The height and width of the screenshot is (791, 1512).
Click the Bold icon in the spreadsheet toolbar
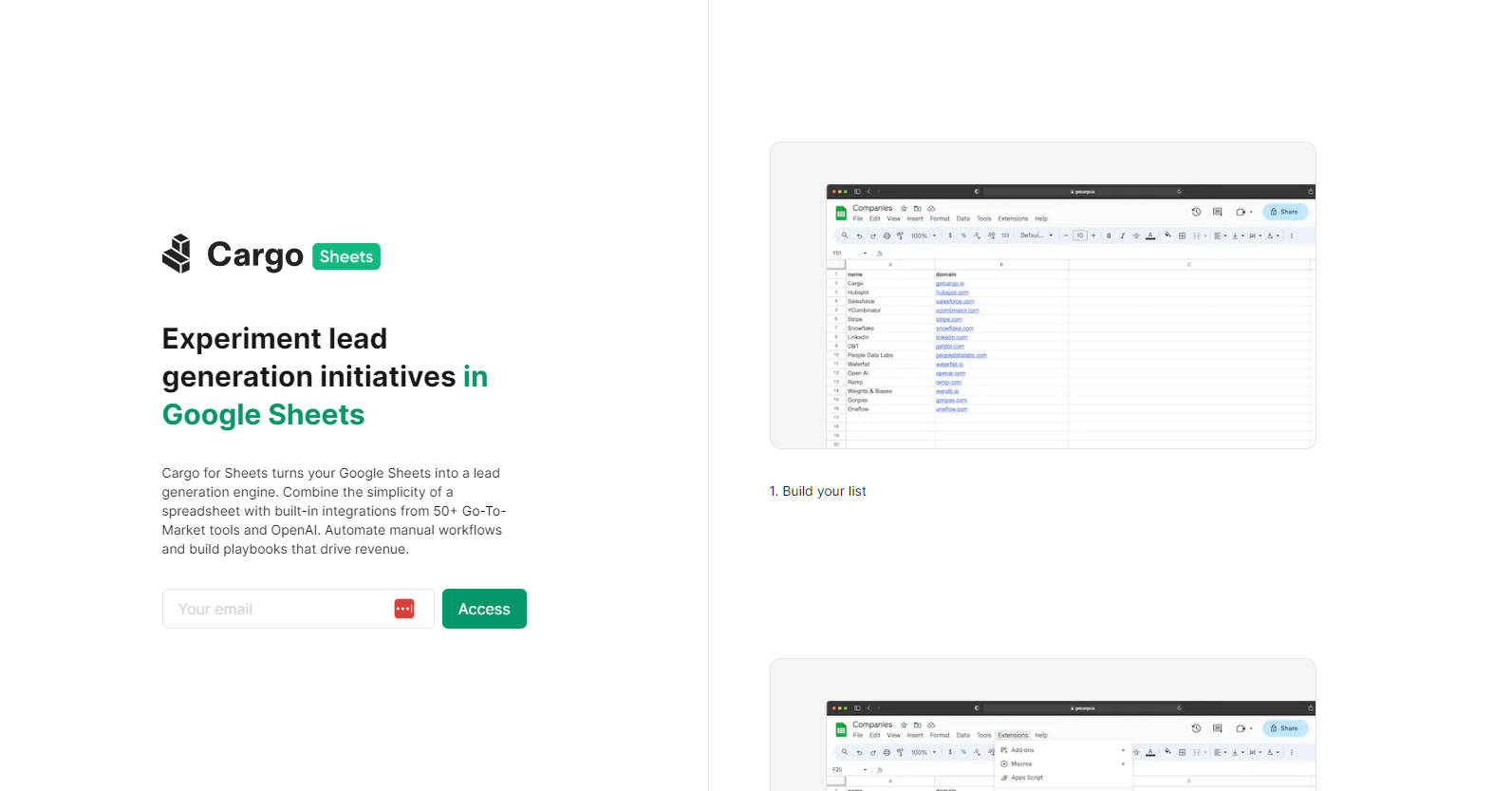(x=1109, y=235)
